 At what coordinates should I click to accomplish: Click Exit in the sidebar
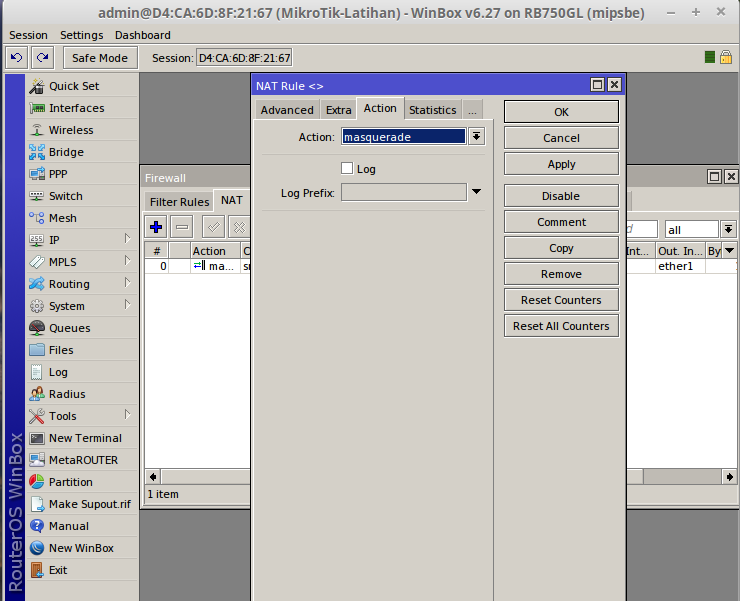pos(82,570)
